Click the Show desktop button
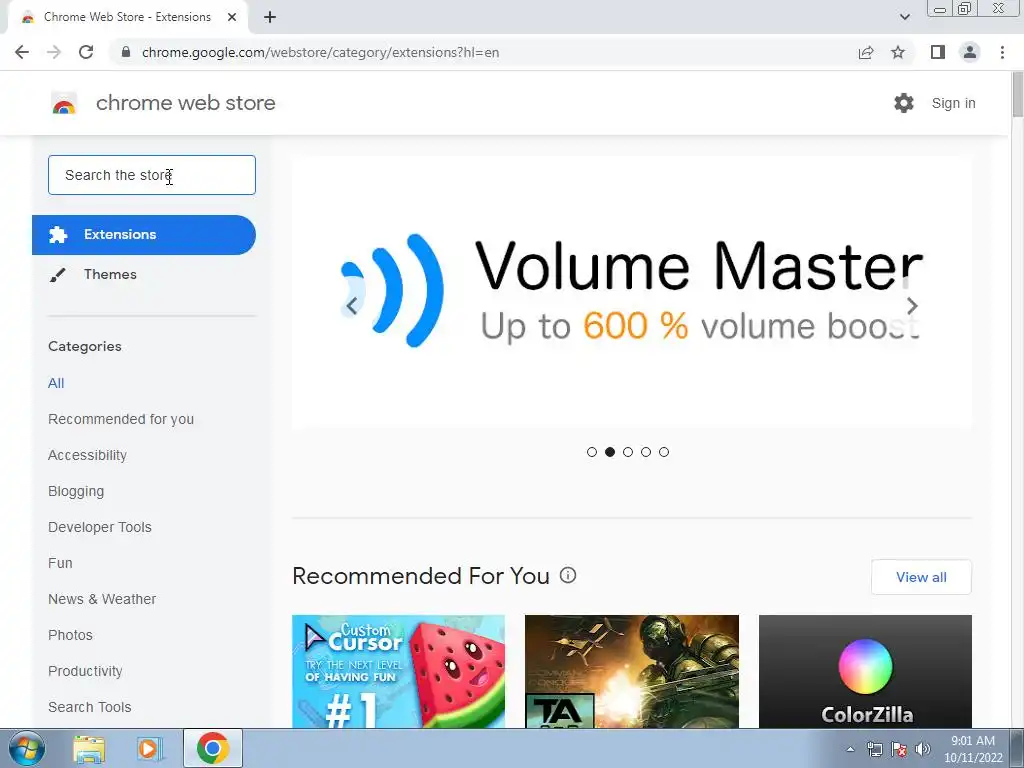This screenshot has height=768, width=1024. click(x=1017, y=748)
